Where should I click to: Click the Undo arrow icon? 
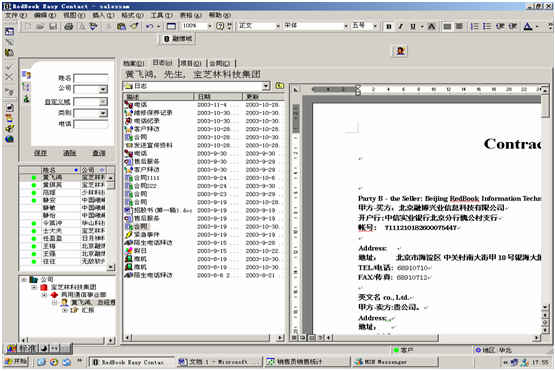click(150, 26)
